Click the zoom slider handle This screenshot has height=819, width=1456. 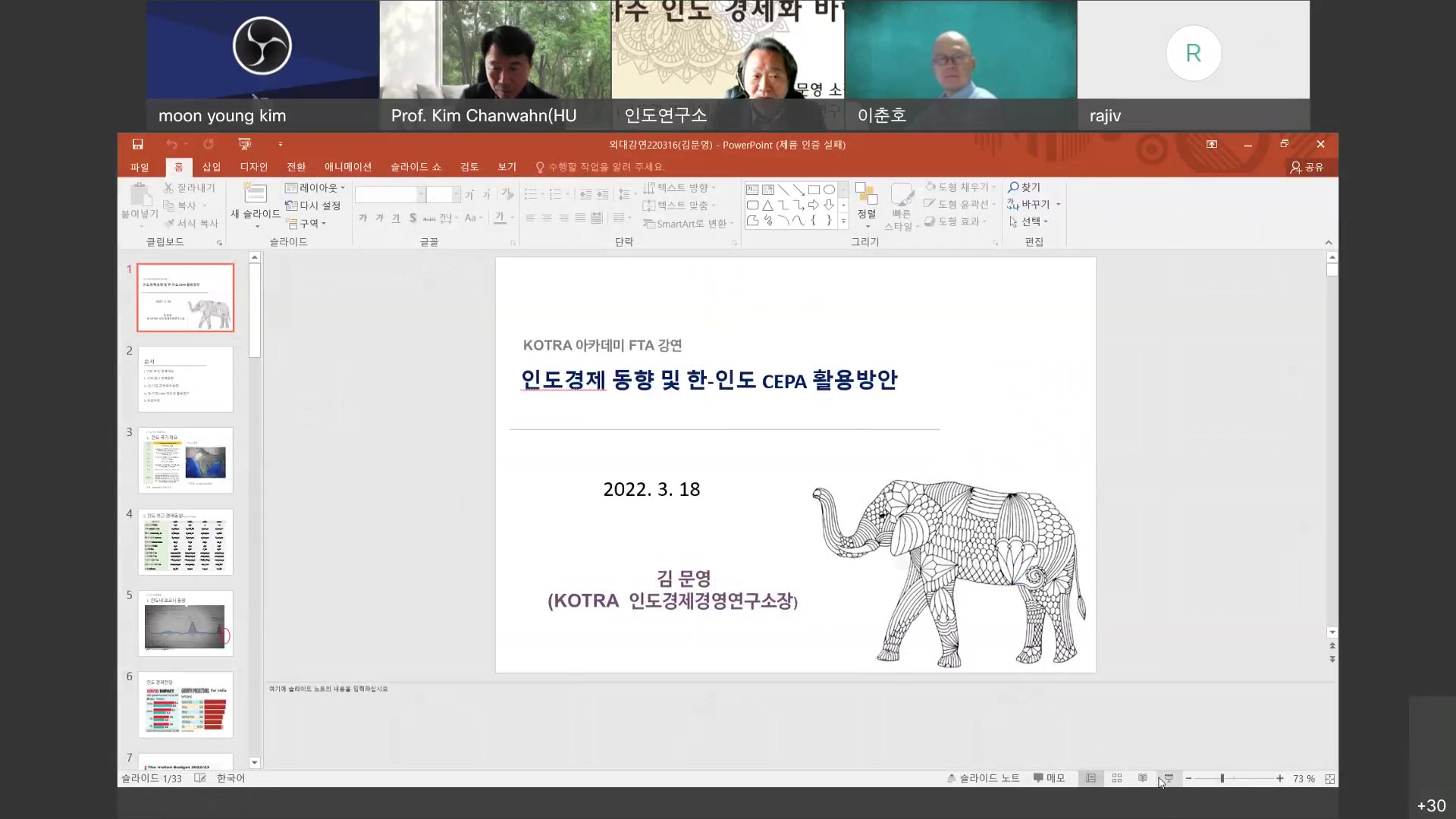pyautogui.click(x=1222, y=779)
